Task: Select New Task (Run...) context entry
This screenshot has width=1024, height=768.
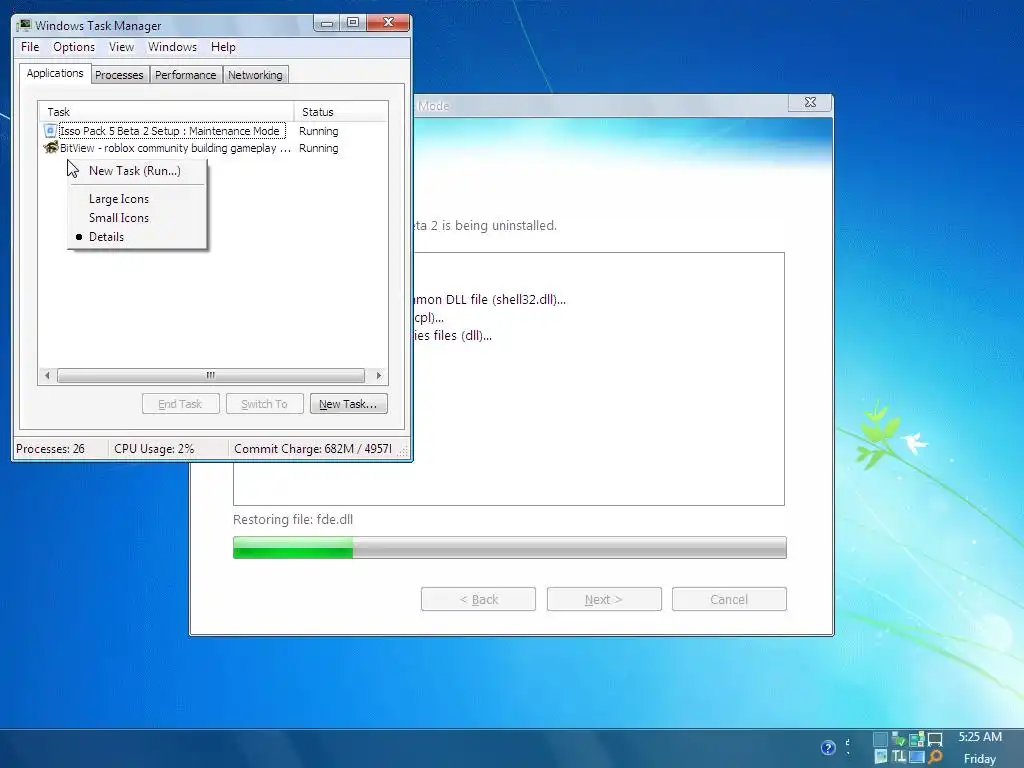Action: tap(138, 170)
